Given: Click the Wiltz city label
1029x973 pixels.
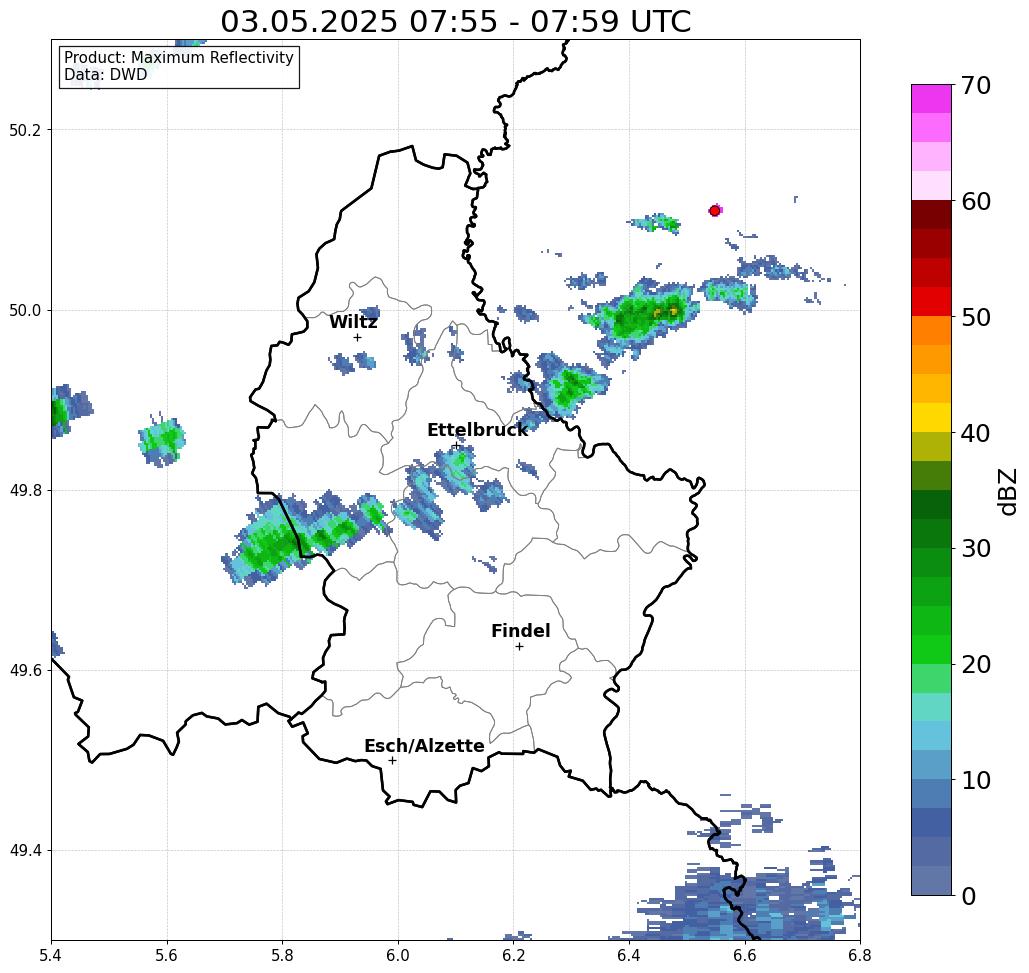Looking at the screenshot, I should pos(353,322).
